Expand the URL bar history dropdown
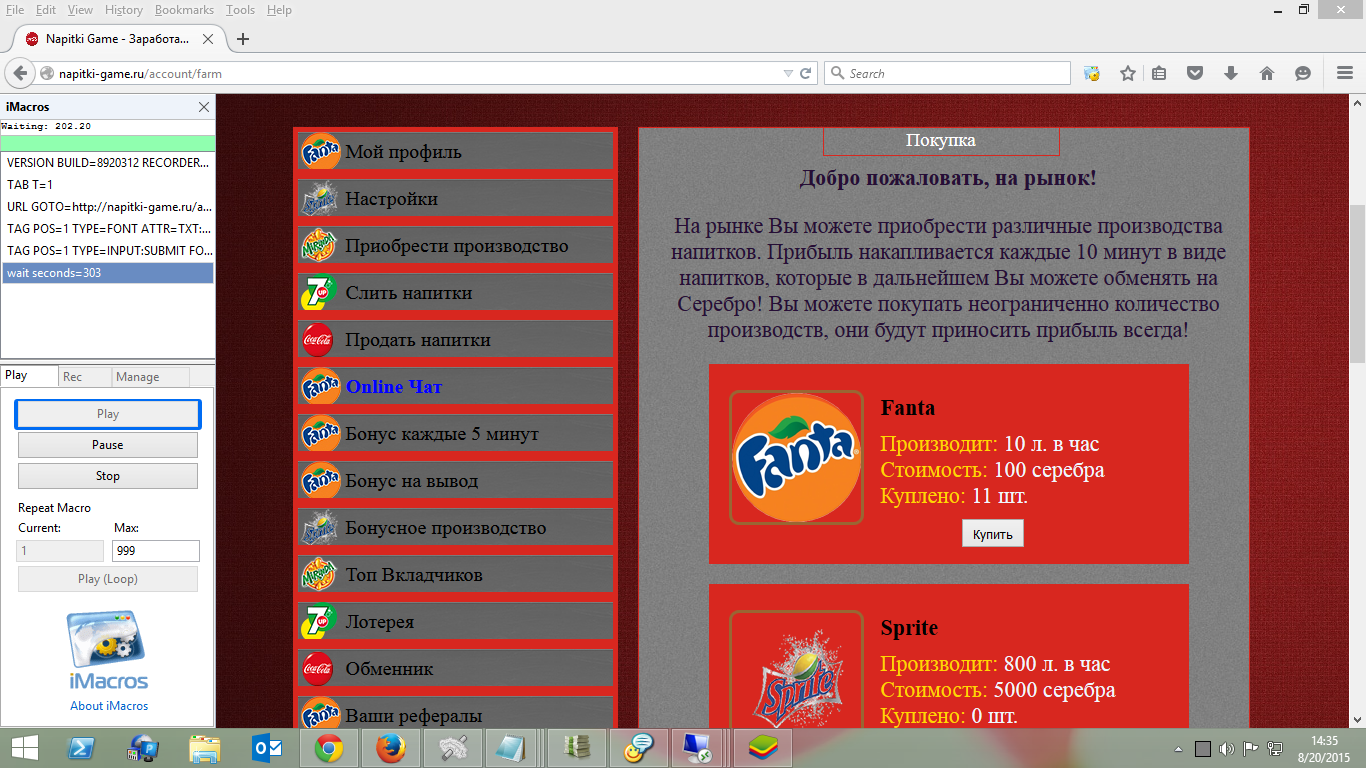 (789, 73)
